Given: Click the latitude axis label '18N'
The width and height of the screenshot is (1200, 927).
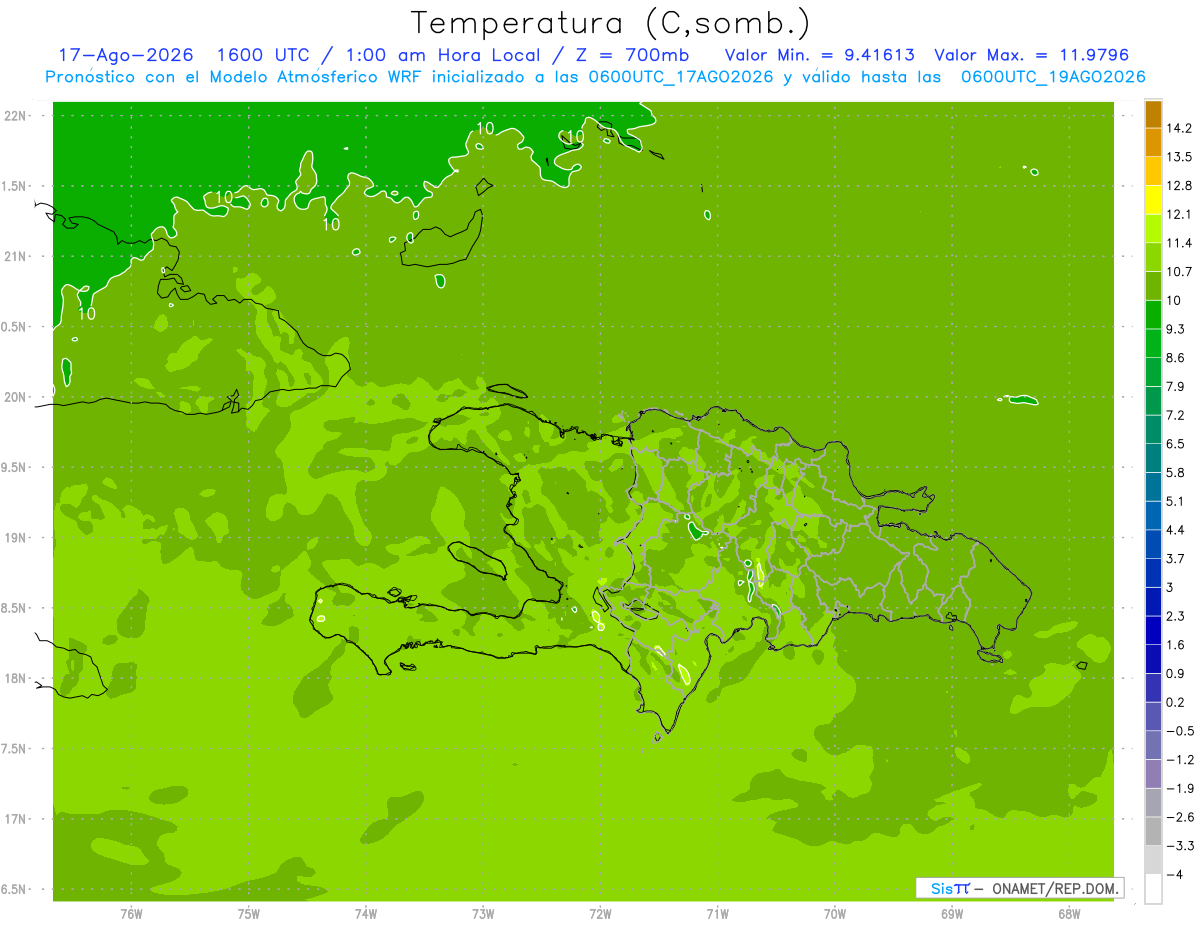Looking at the screenshot, I should pyautogui.click(x=16, y=678).
